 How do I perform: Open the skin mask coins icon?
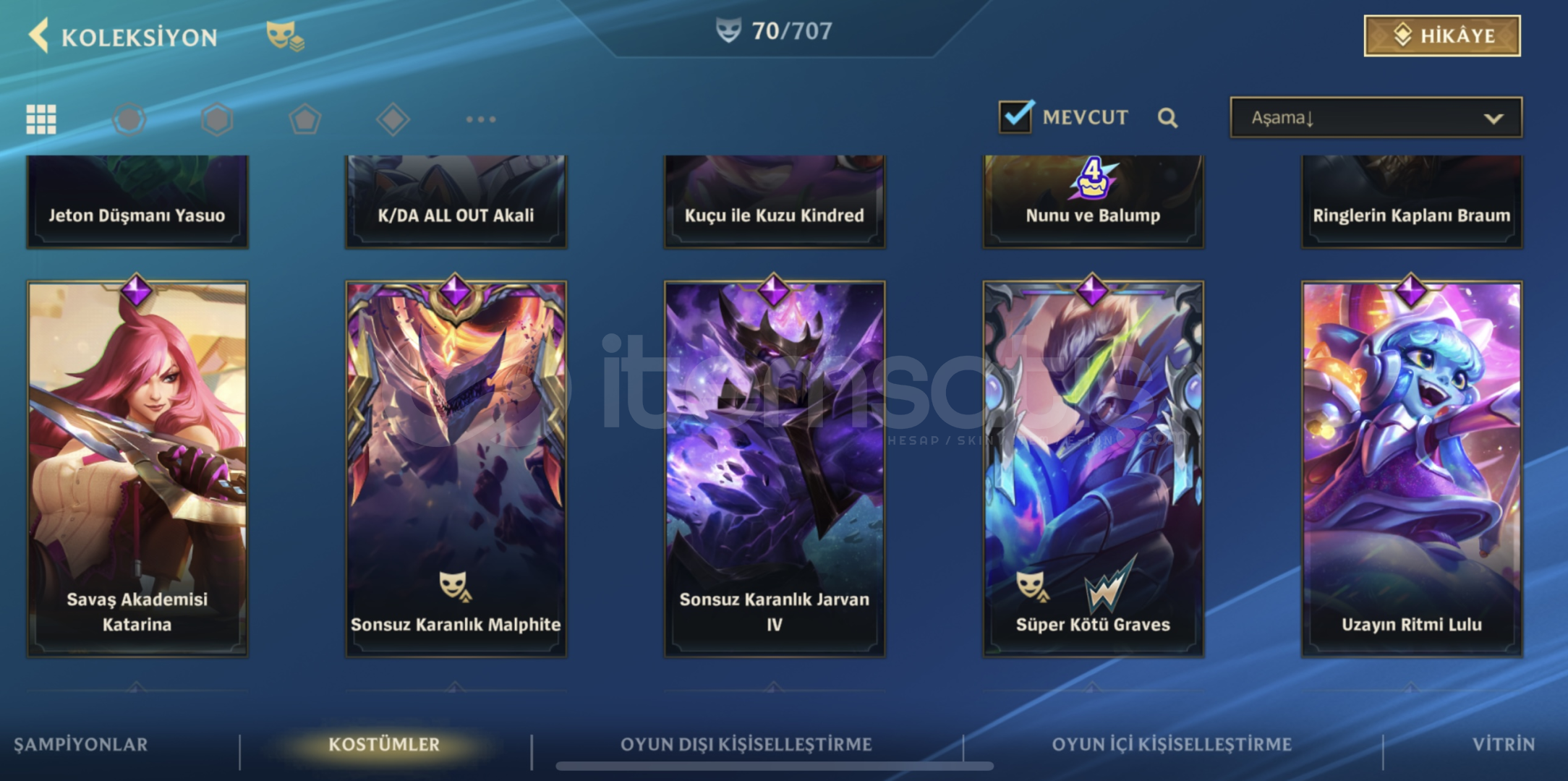(285, 35)
